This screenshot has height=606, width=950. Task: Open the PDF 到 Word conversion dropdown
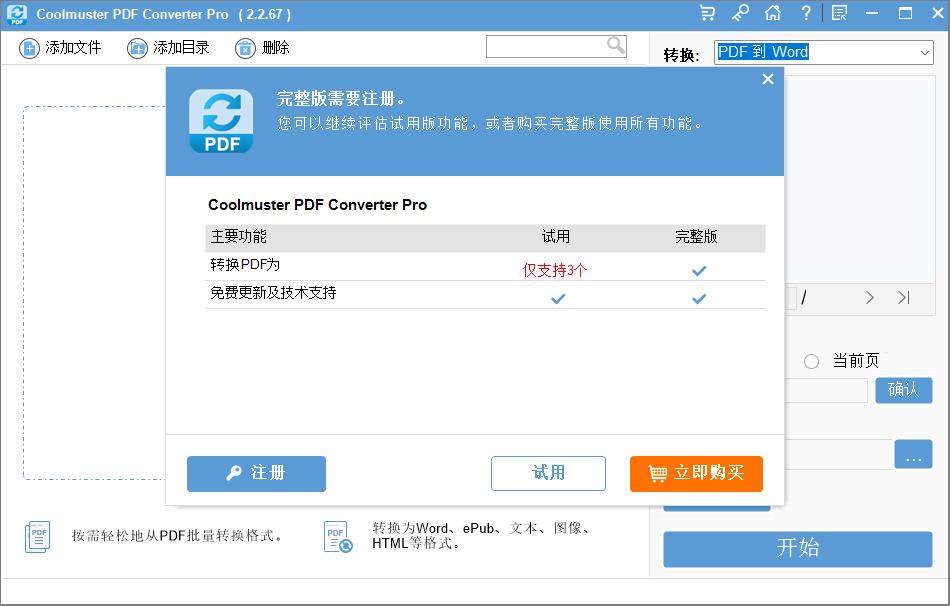pos(823,52)
